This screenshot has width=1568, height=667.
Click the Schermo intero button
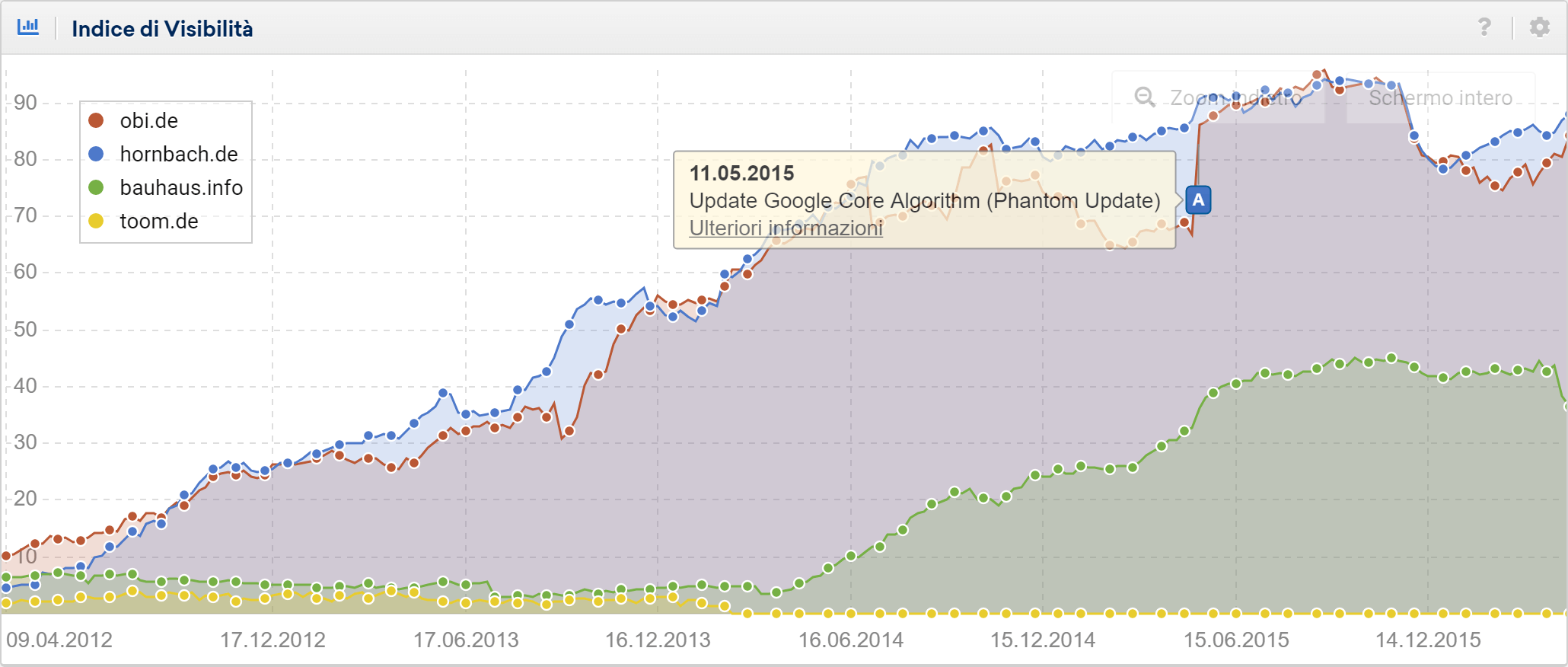point(1440,97)
